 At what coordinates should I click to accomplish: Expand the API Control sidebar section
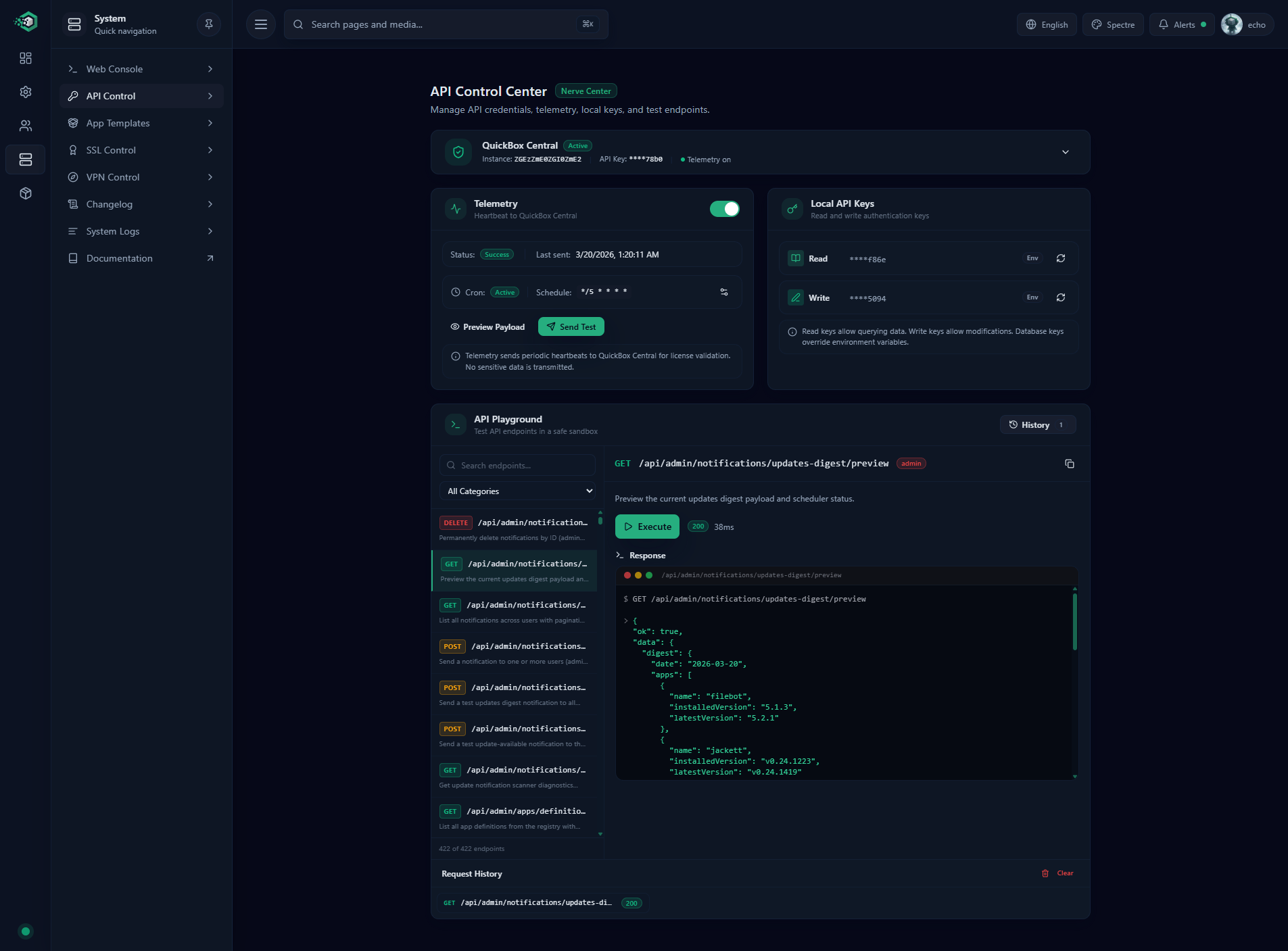(210, 96)
